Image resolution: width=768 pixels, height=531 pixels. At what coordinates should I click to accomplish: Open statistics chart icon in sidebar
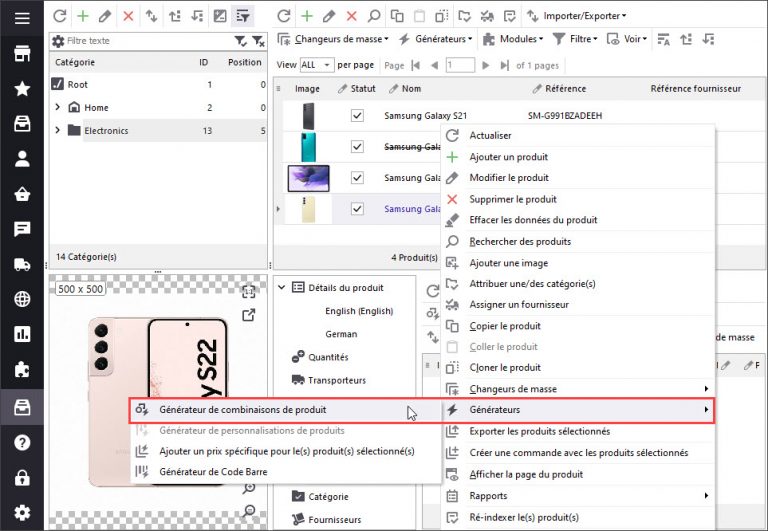[22, 334]
